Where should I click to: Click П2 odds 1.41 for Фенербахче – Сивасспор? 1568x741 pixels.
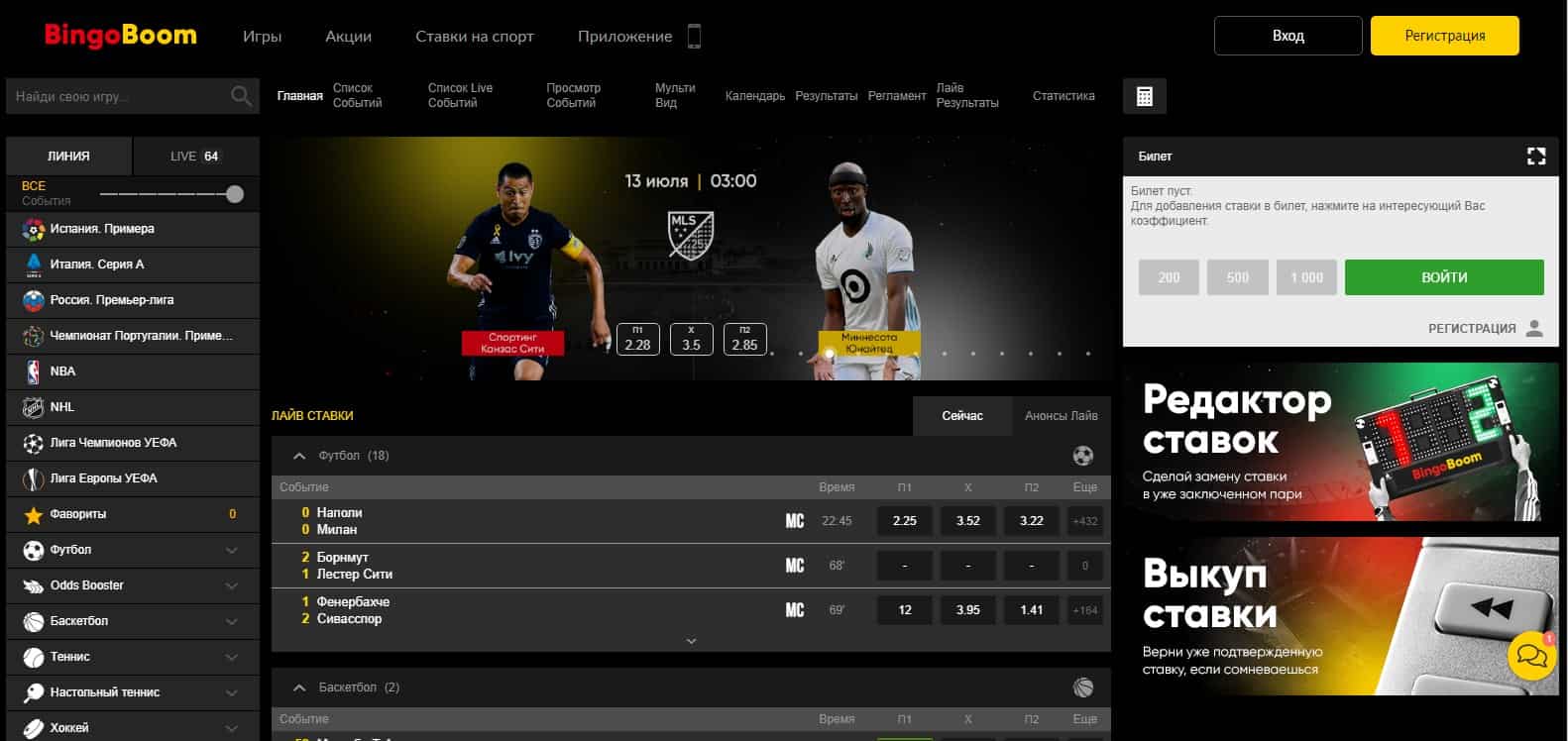coord(1032,610)
